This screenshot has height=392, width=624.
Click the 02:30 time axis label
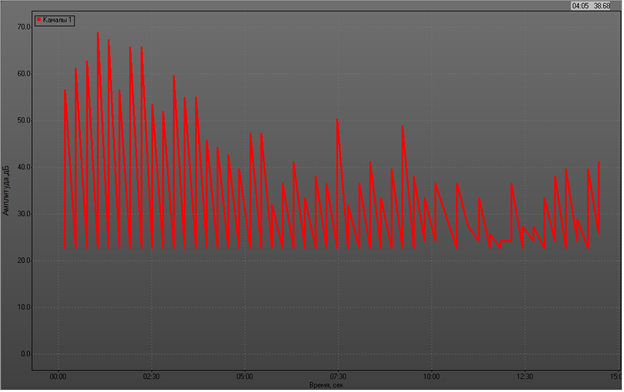[x=151, y=376]
